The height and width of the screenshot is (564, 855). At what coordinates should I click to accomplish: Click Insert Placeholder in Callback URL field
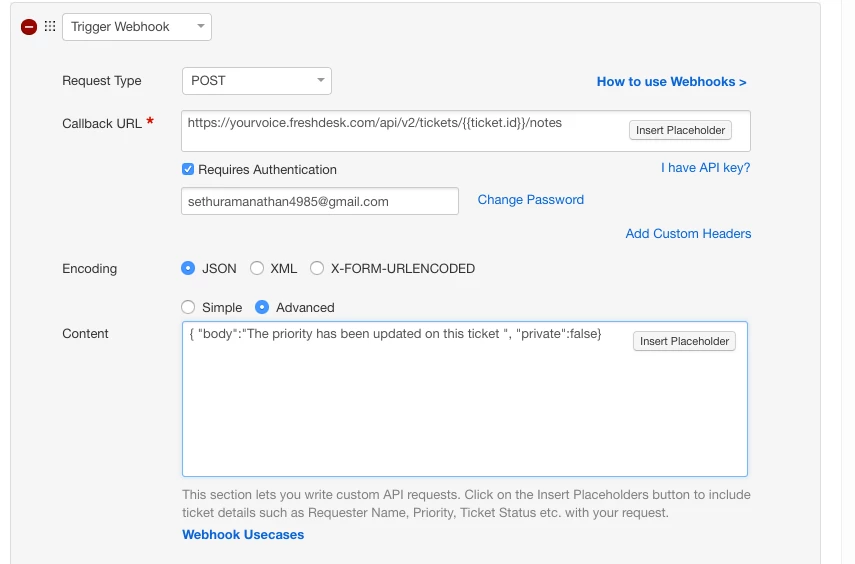pyautogui.click(x=681, y=130)
